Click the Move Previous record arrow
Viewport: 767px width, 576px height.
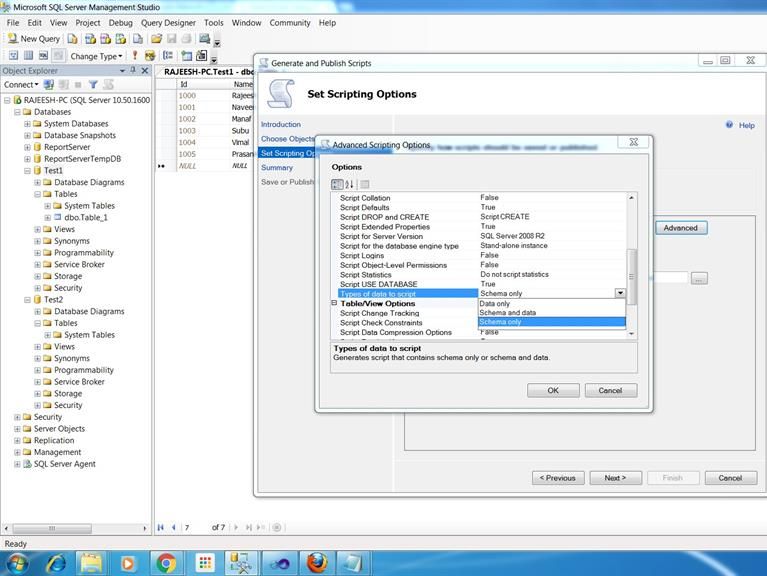(x=174, y=527)
